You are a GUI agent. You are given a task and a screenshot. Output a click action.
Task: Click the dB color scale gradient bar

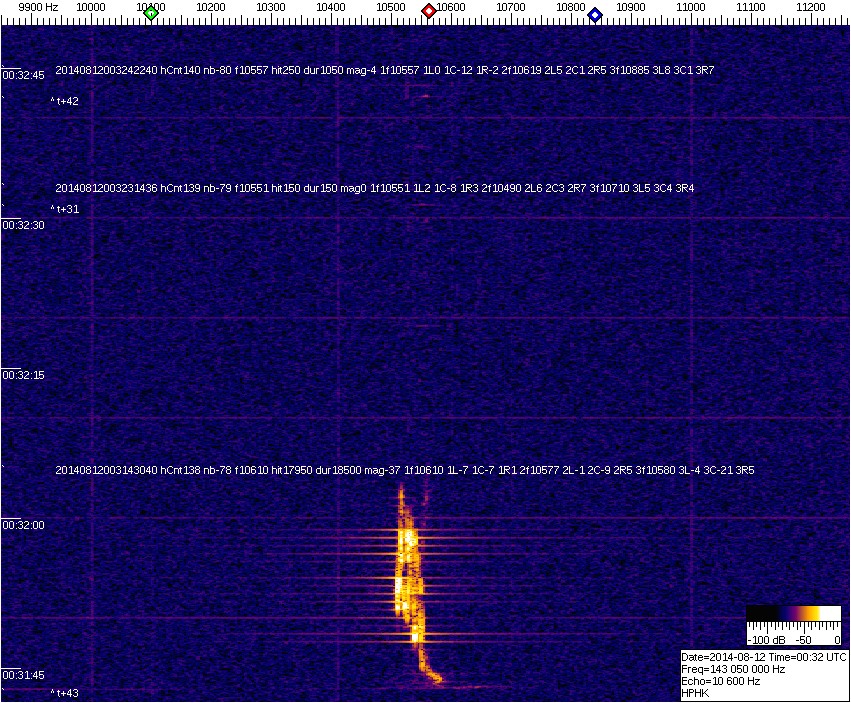[794, 614]
